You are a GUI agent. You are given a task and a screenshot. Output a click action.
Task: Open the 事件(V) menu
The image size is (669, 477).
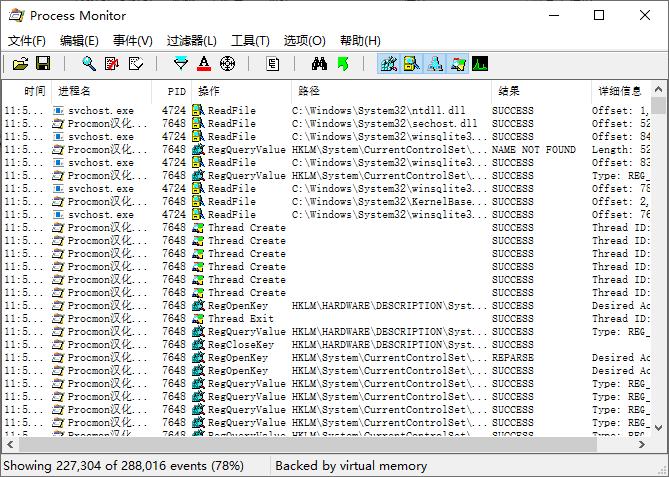point(133,41)
